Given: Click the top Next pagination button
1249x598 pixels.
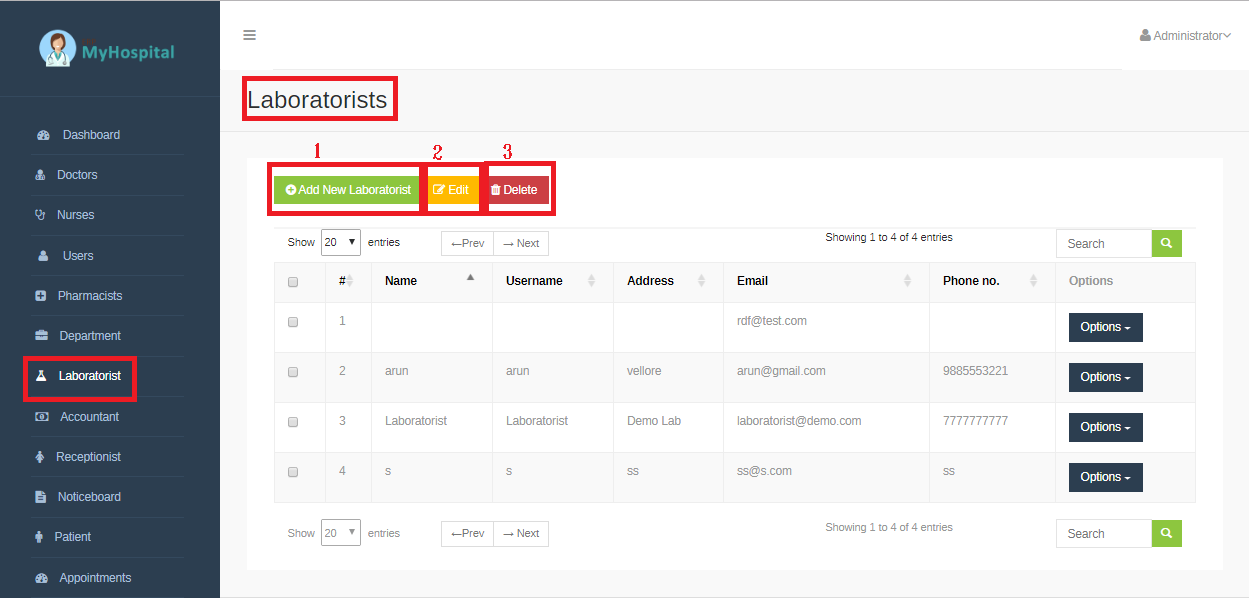Looking at the screenshot, I should pyautogui.click(x=521, y=243).
